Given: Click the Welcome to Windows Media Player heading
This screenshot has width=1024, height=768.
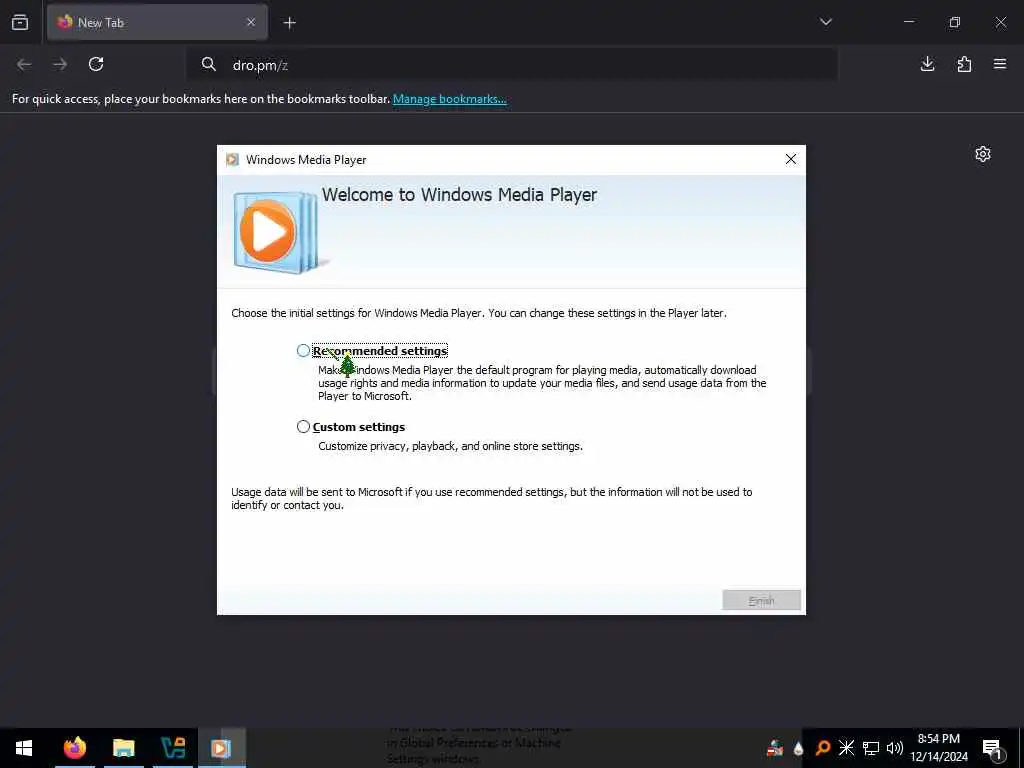Looking at the screenshot, I should pos(459,195).
